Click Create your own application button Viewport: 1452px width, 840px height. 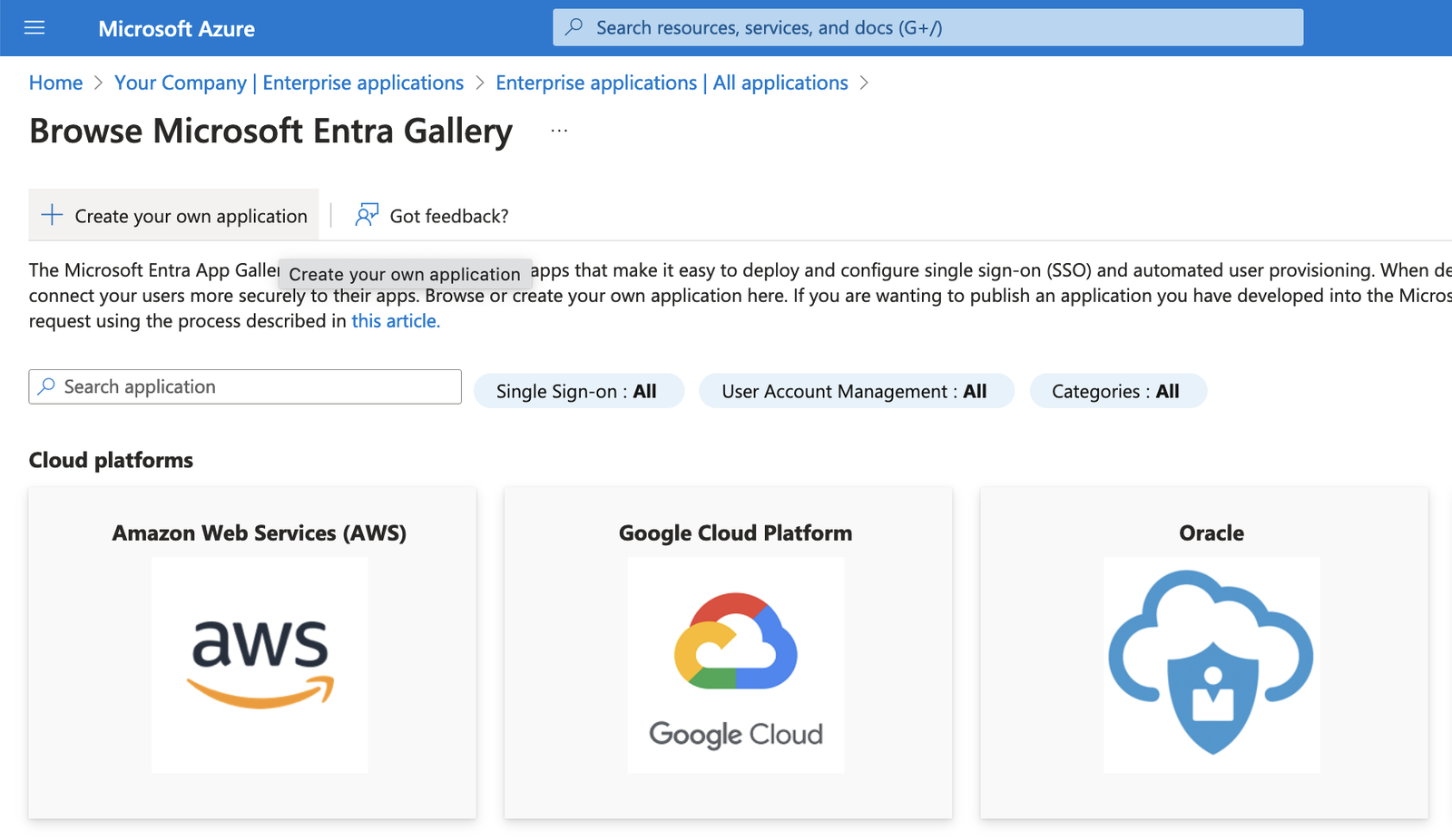pyautogui.click(x=173, y=215)
